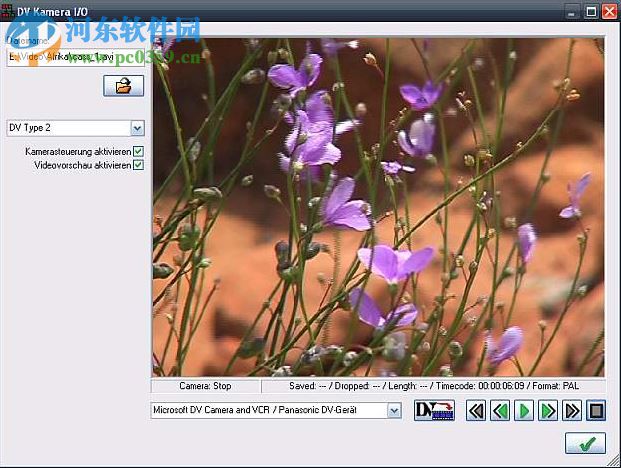Close the DV Kamera I/O window
Image resolution: width=621 pixels, height=468 pixels.
pyautogui.click(x=610, y=11)
